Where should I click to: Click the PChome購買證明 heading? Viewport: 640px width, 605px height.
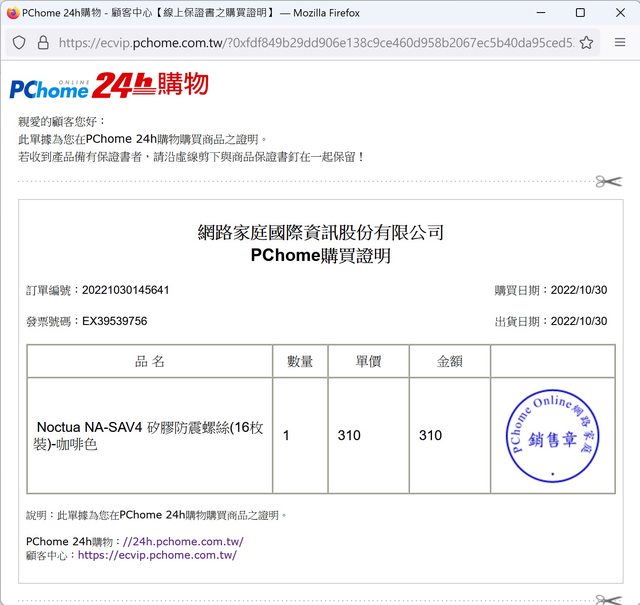(x=320, y=256)
